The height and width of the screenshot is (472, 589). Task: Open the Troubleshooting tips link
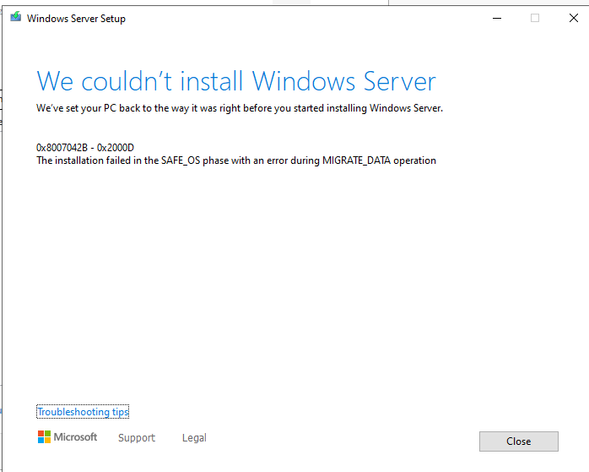83,412
